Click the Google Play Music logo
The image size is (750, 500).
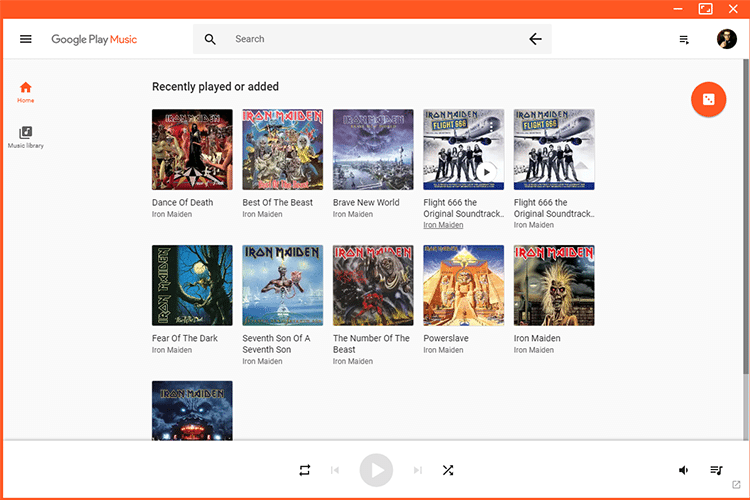click(94, 39)
